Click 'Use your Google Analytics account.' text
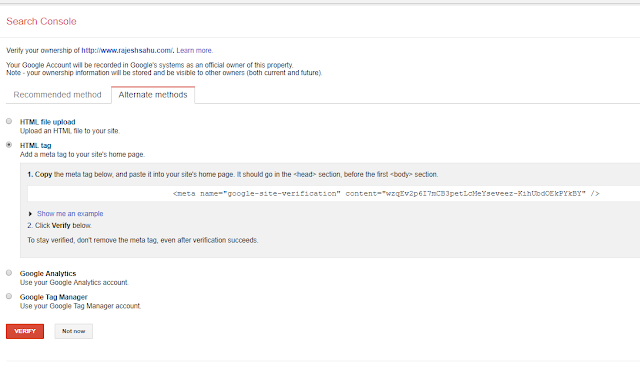Image resolution: width=640 pixels, height=366 pixels. 74,283
